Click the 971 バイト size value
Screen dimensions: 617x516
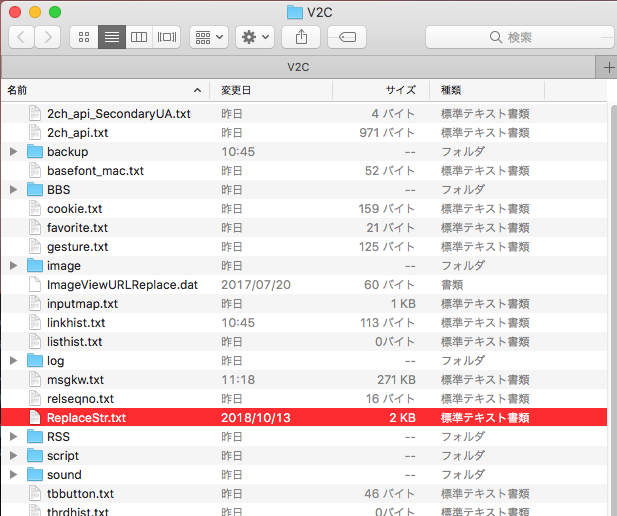pos(387,133)
